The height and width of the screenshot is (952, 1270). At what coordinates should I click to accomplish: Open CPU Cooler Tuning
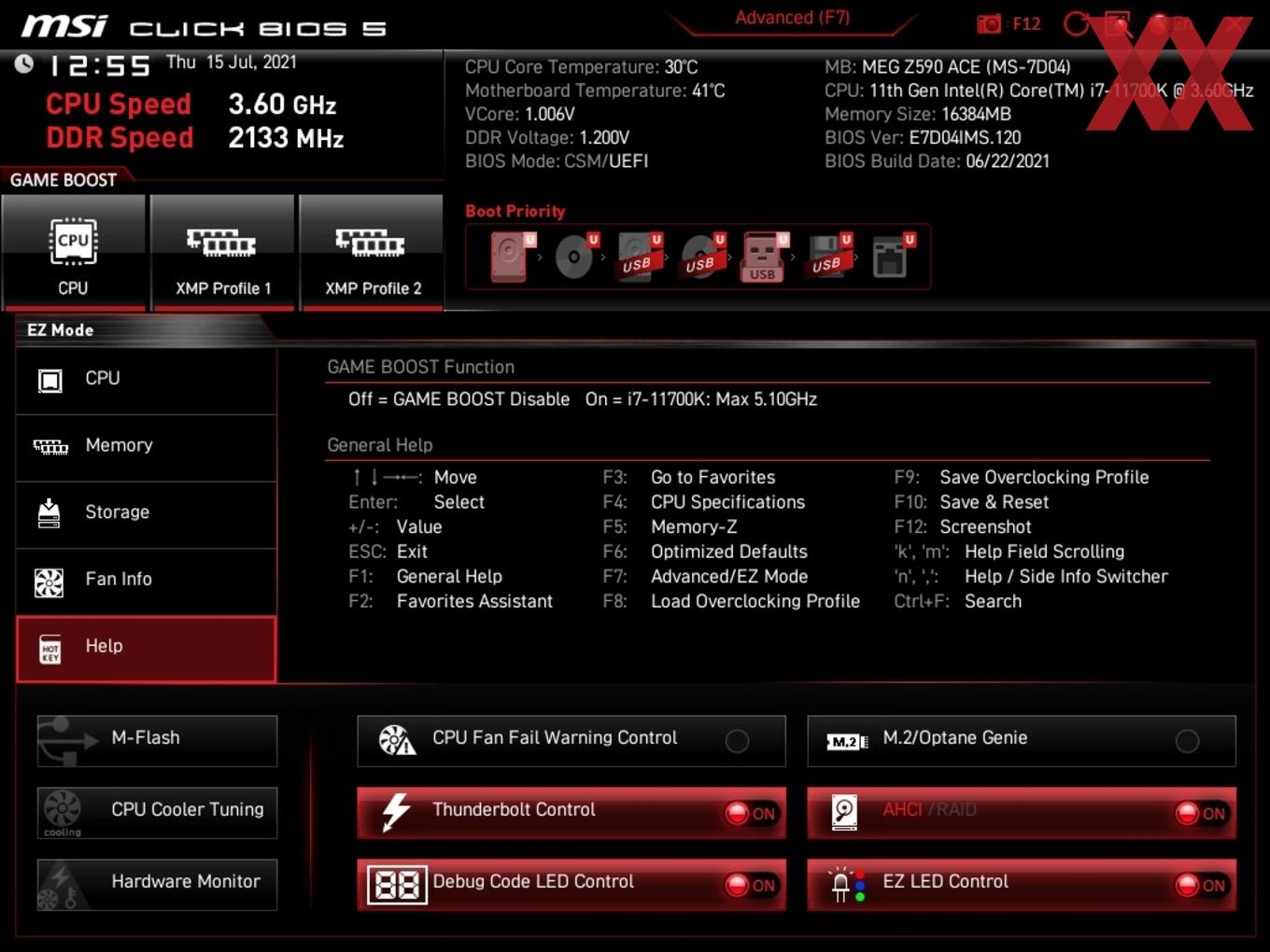click(x=157, y=812)
